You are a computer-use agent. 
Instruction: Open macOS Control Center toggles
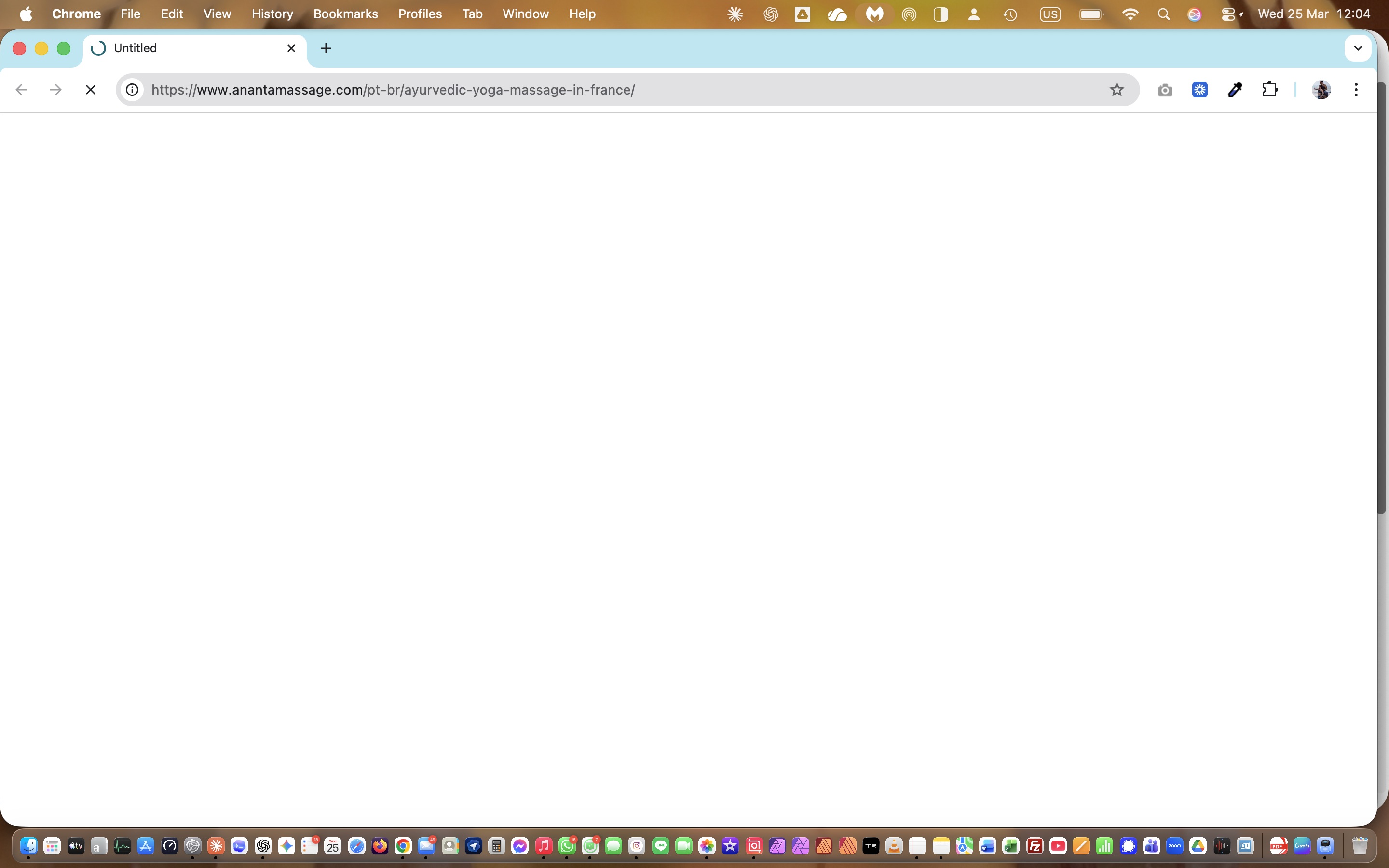point(1230,14)
